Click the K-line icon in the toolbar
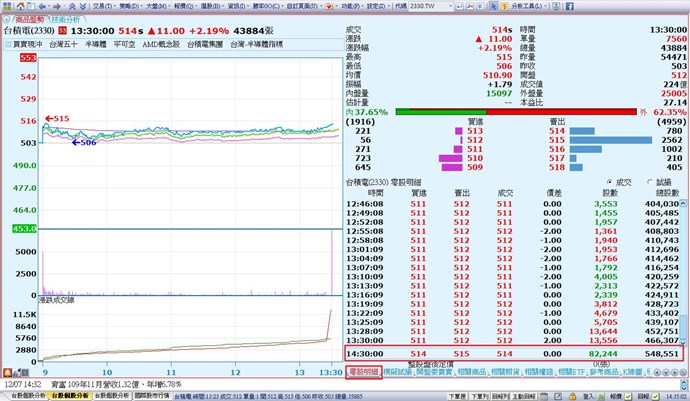The image size is (690, 401). 480,6
